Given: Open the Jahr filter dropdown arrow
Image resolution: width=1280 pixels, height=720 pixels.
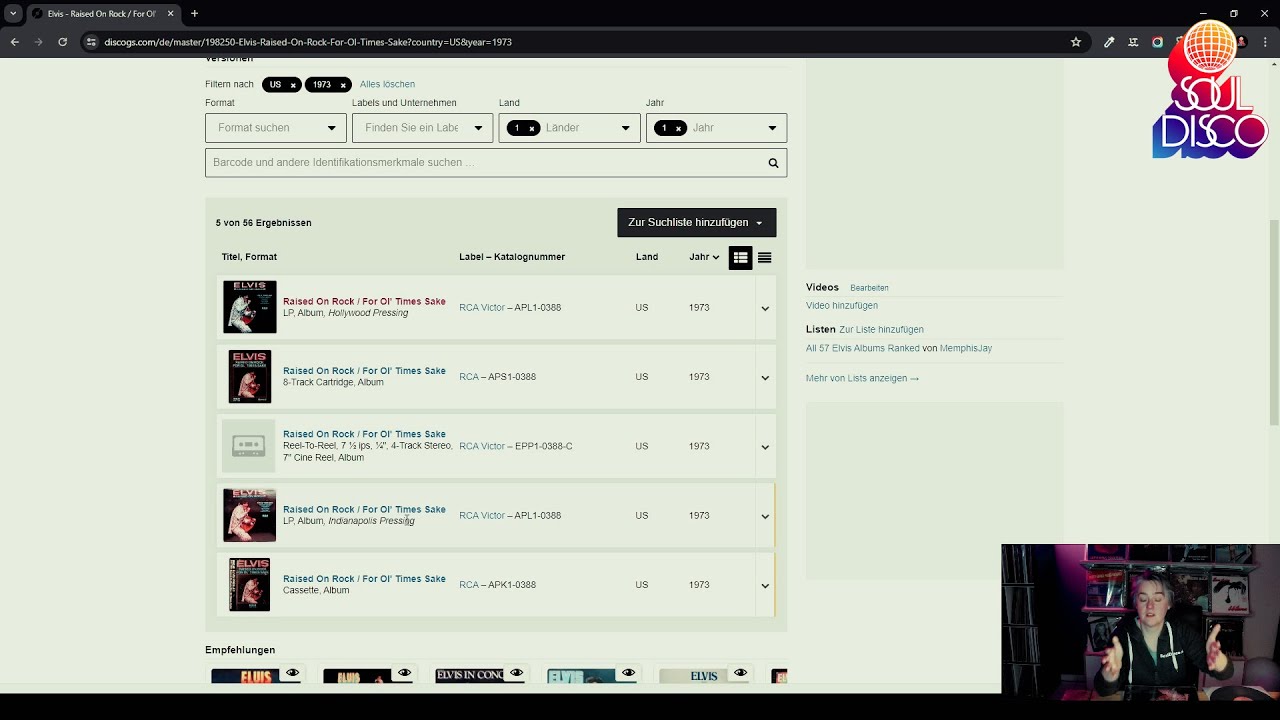Looking at the screenshot, I should pos(772,128).
